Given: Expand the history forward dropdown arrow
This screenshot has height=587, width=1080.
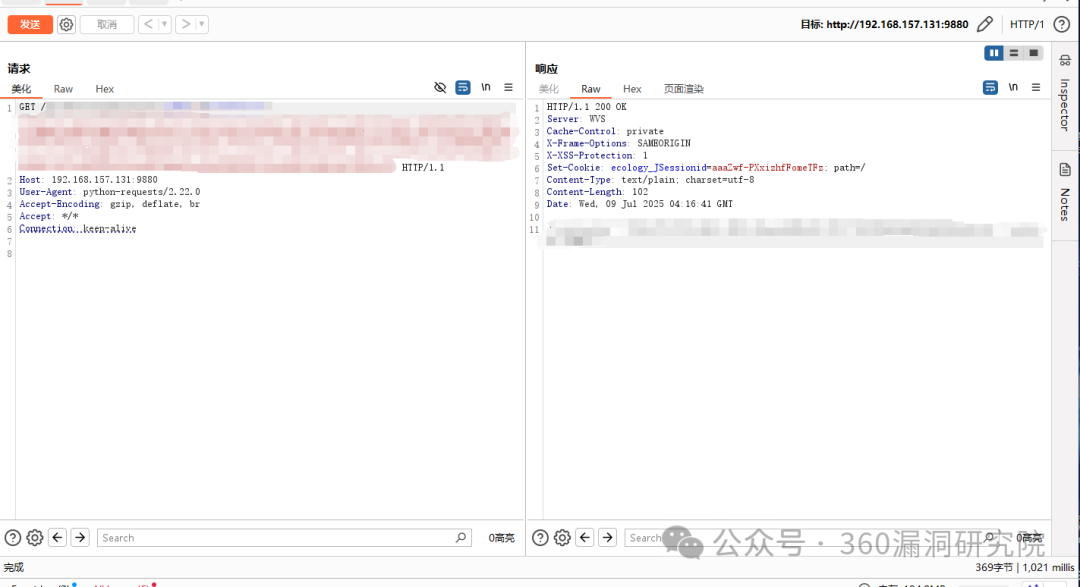Looking at the screenshot, I should pos(202,24).
